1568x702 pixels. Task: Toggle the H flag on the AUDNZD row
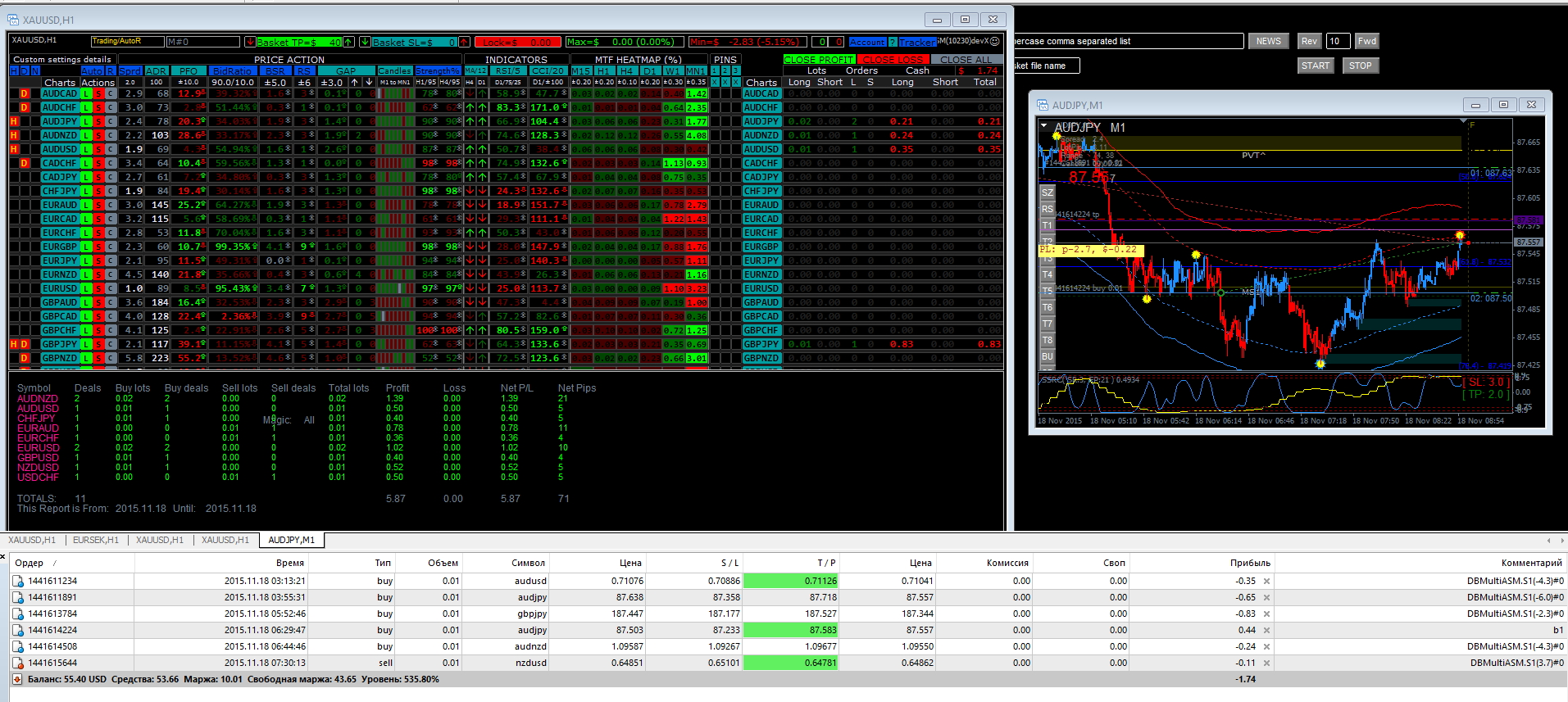[14, 135]
